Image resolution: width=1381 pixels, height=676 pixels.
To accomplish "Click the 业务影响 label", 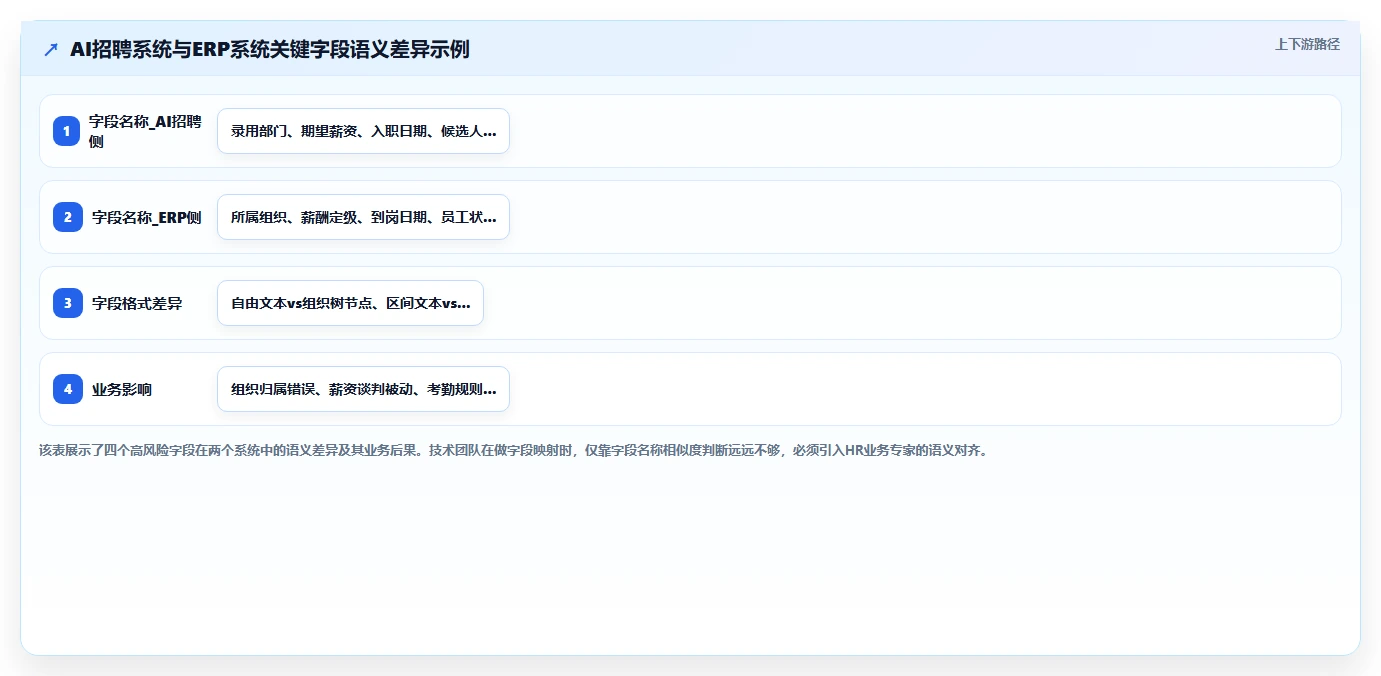I will tap(122, 389).
